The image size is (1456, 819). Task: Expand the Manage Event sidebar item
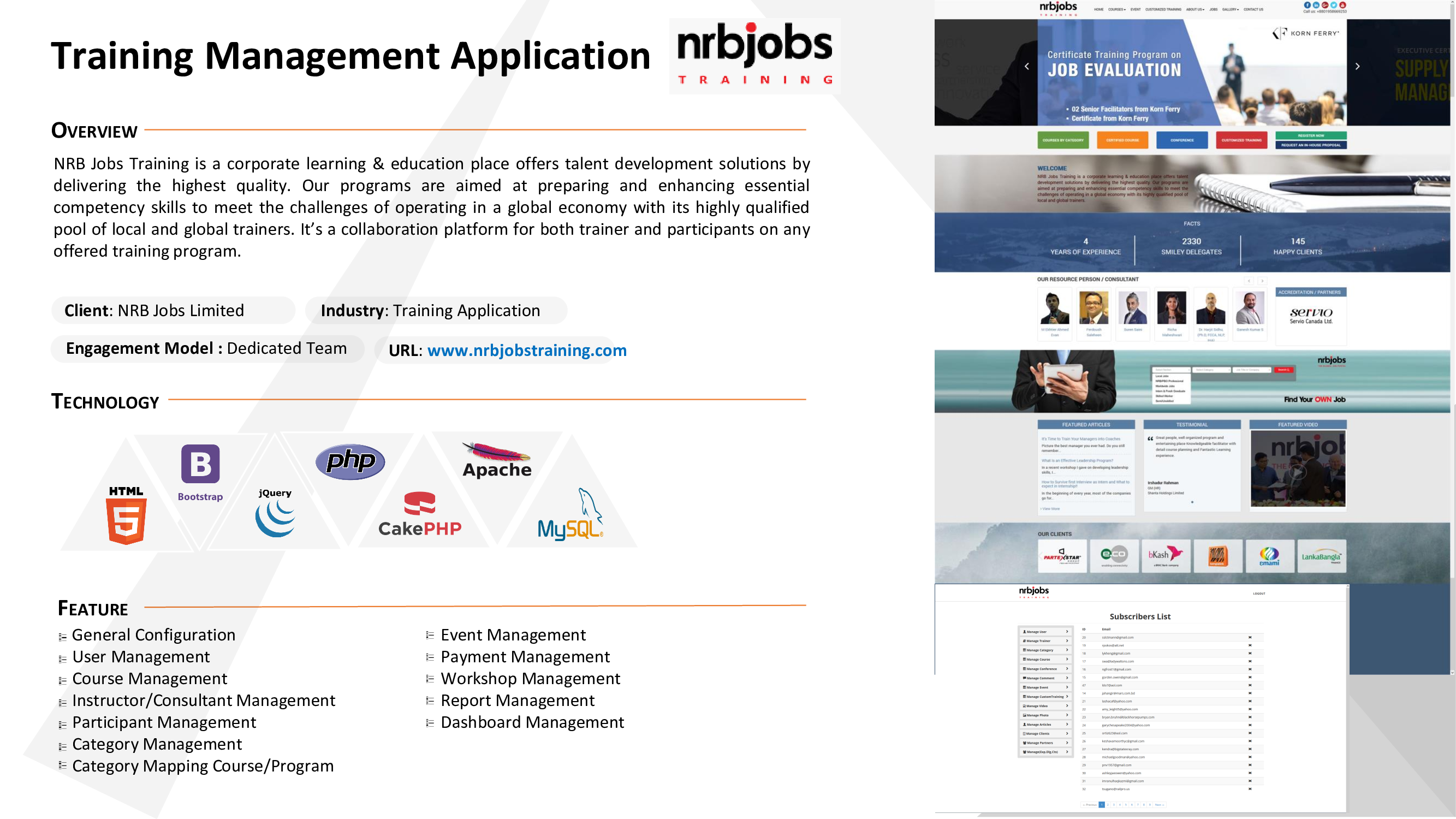point(1045,688)
